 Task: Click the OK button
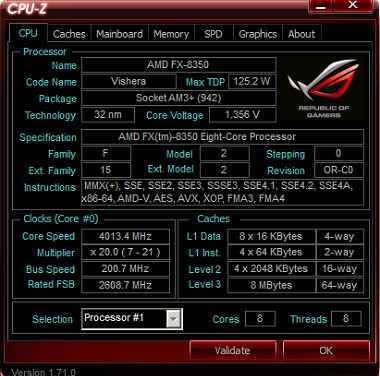326,351
